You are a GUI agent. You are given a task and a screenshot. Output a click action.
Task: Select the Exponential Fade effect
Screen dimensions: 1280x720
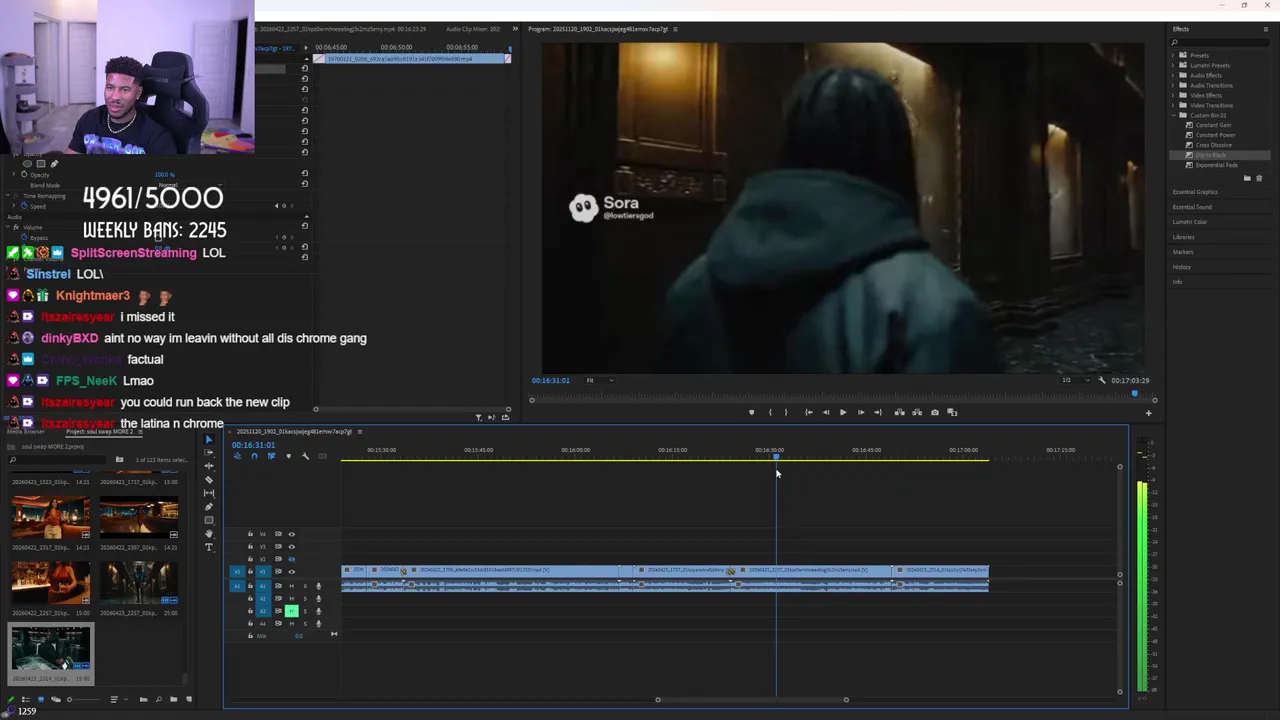(1217, 165)
